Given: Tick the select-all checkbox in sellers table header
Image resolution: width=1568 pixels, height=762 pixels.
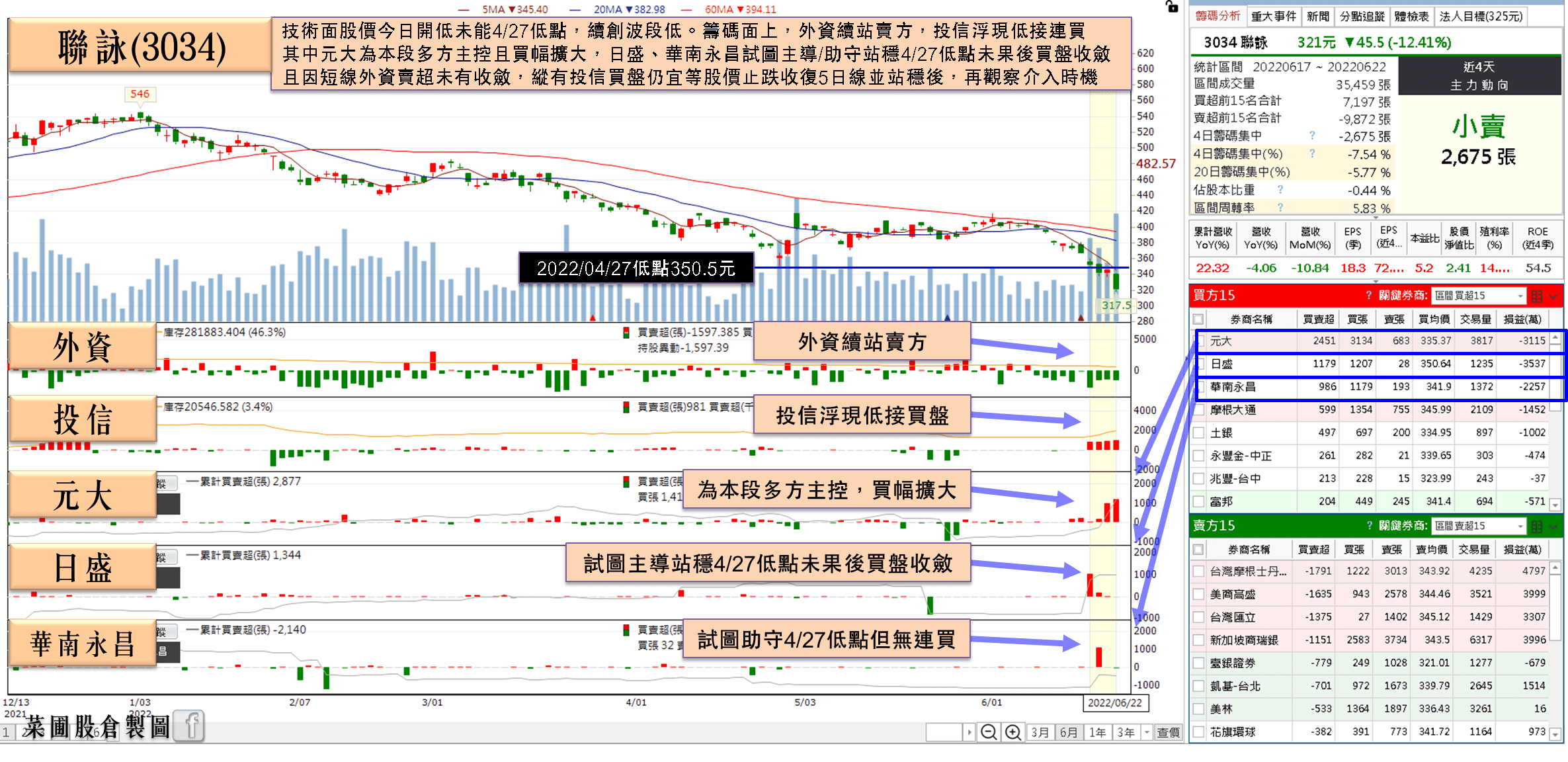Looking at the screenshot, I should pos(1198,550).
